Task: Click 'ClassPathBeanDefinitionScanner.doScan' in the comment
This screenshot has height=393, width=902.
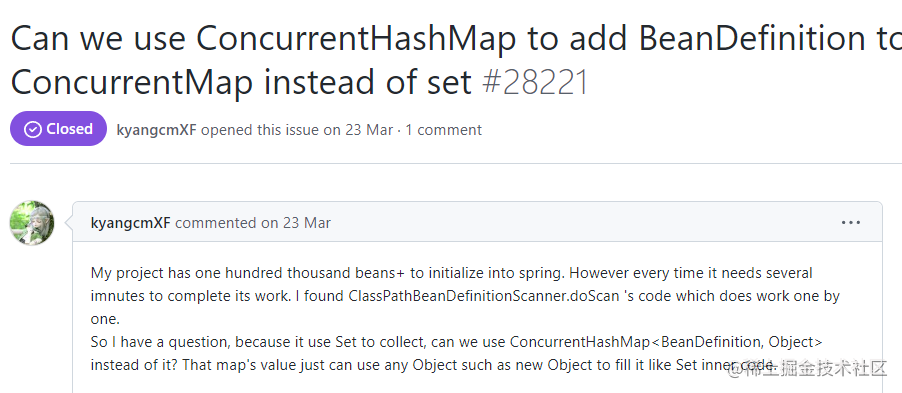Action: click(484, 296)
